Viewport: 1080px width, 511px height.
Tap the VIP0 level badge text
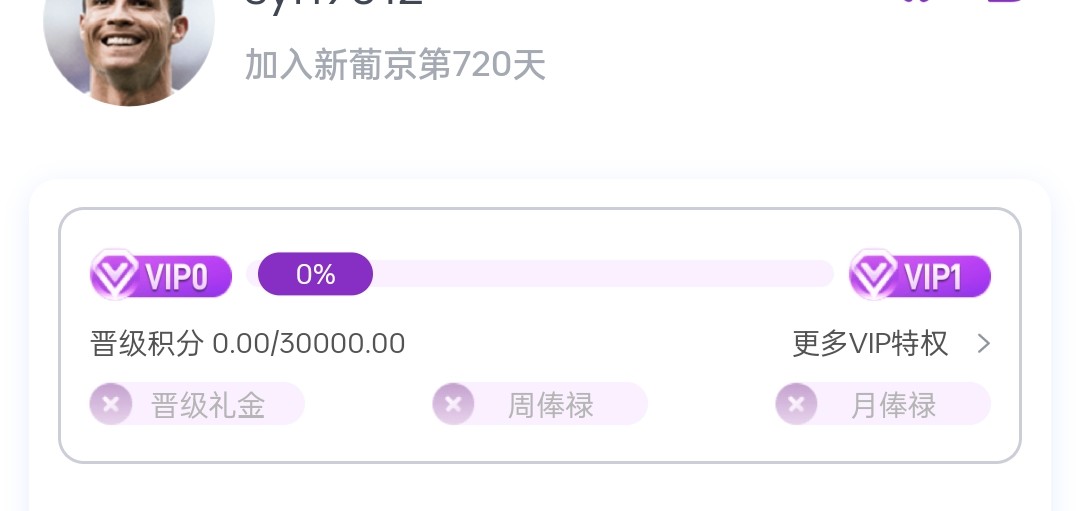point(177,277)
